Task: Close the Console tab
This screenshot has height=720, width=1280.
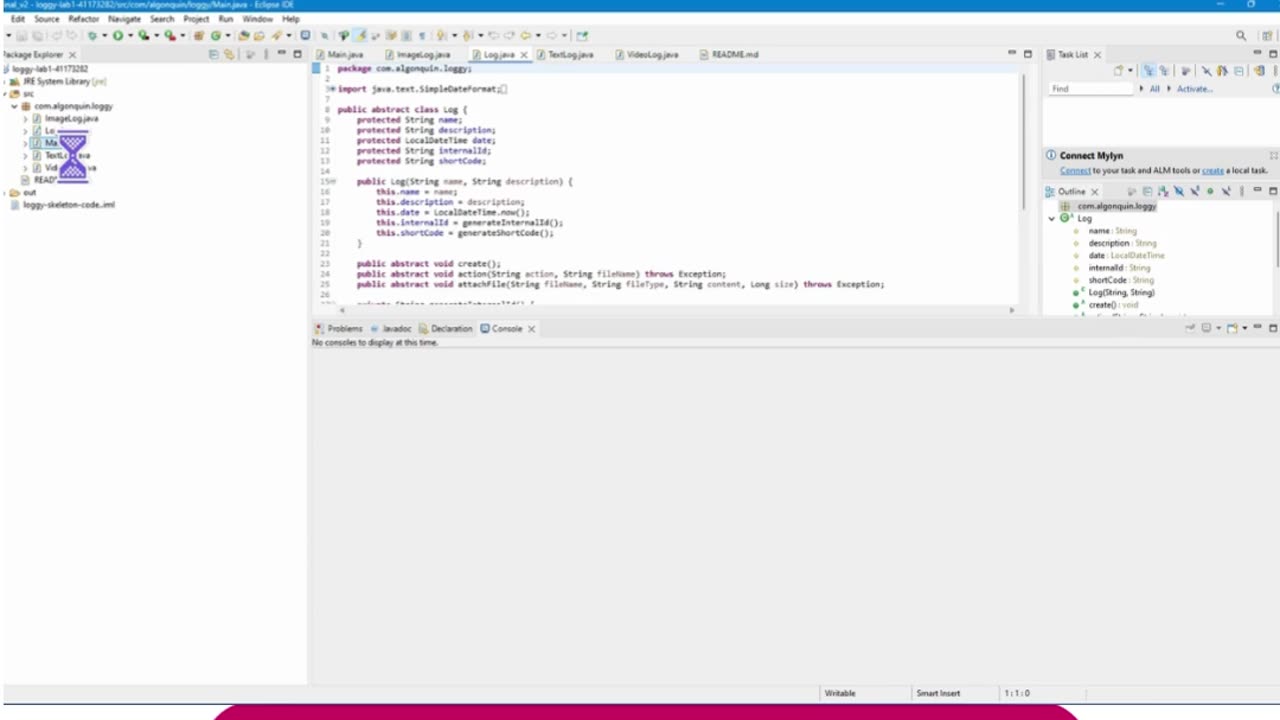Action: click(531, 328)
